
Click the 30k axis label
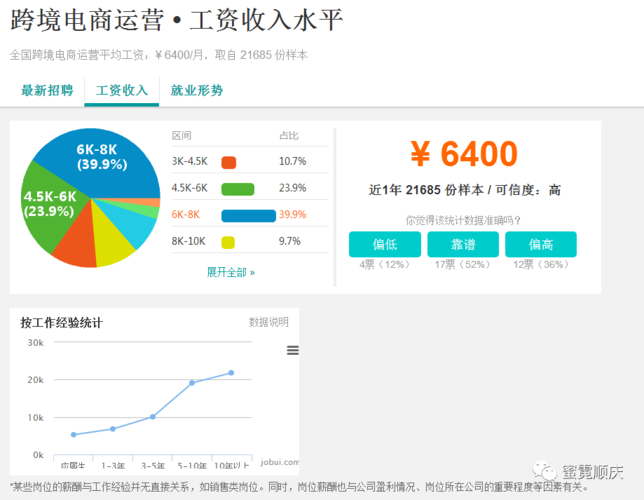coord(36,343)
